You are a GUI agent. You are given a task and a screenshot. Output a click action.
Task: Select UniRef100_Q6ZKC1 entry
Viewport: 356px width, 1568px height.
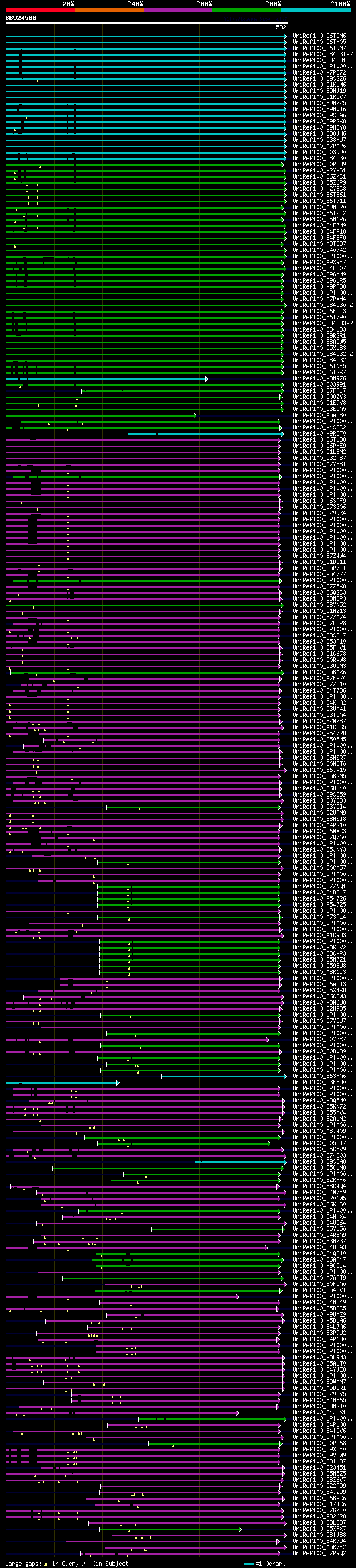[319, 176]
